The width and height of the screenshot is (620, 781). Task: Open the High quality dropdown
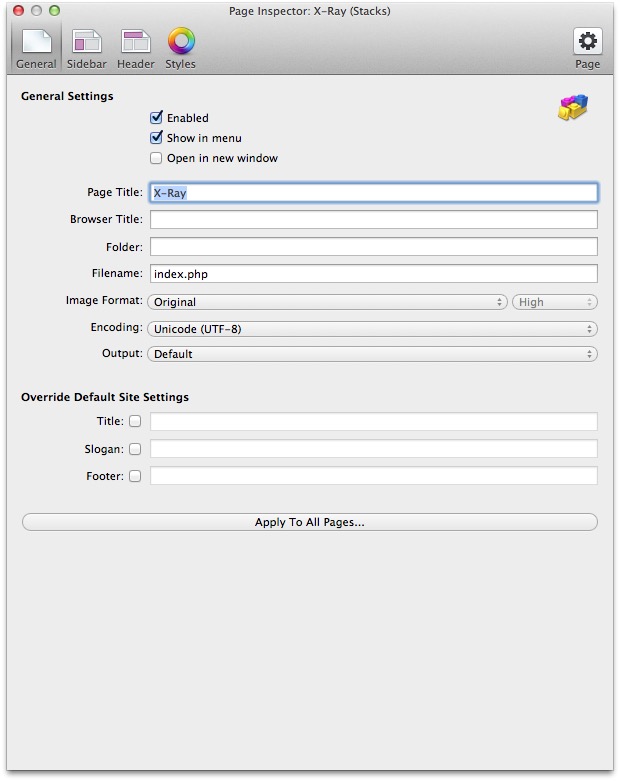(x=555, y=302)
